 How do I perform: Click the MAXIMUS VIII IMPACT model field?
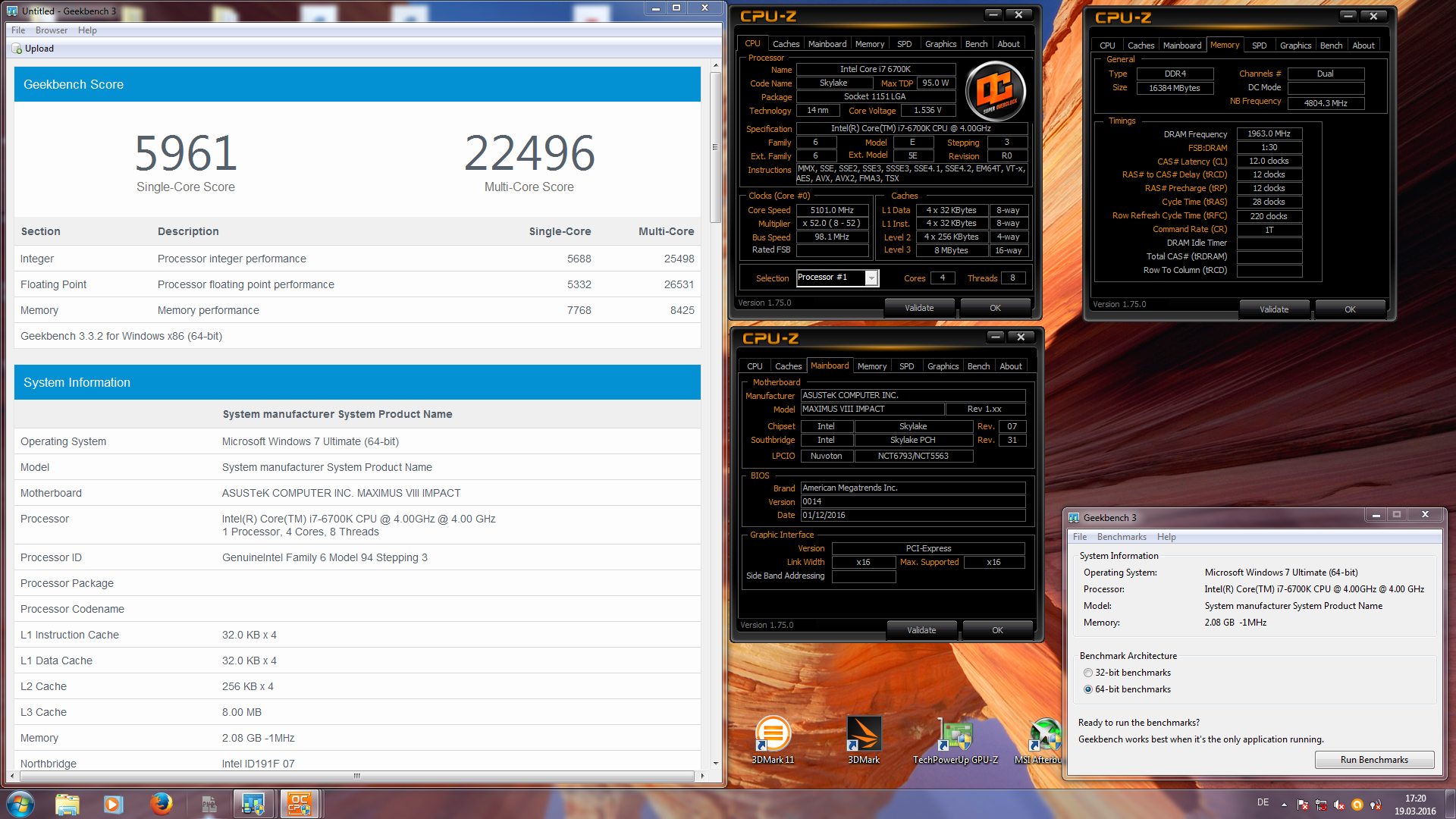tap(872, 409)
